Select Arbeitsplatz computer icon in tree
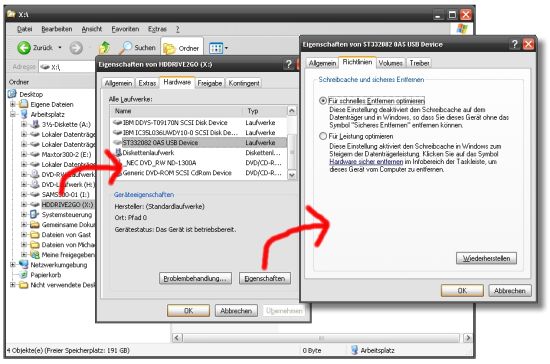 point(24,114)
